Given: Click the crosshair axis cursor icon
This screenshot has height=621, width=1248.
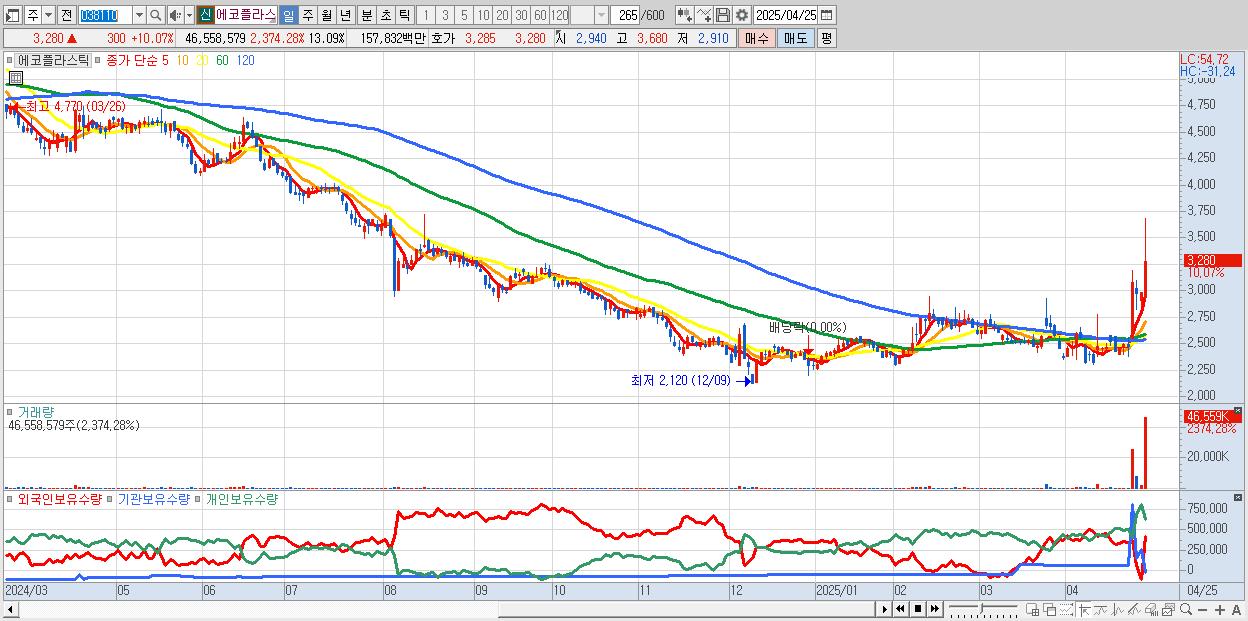Looking at the screenshot, I should click(x=1084, y=609).
